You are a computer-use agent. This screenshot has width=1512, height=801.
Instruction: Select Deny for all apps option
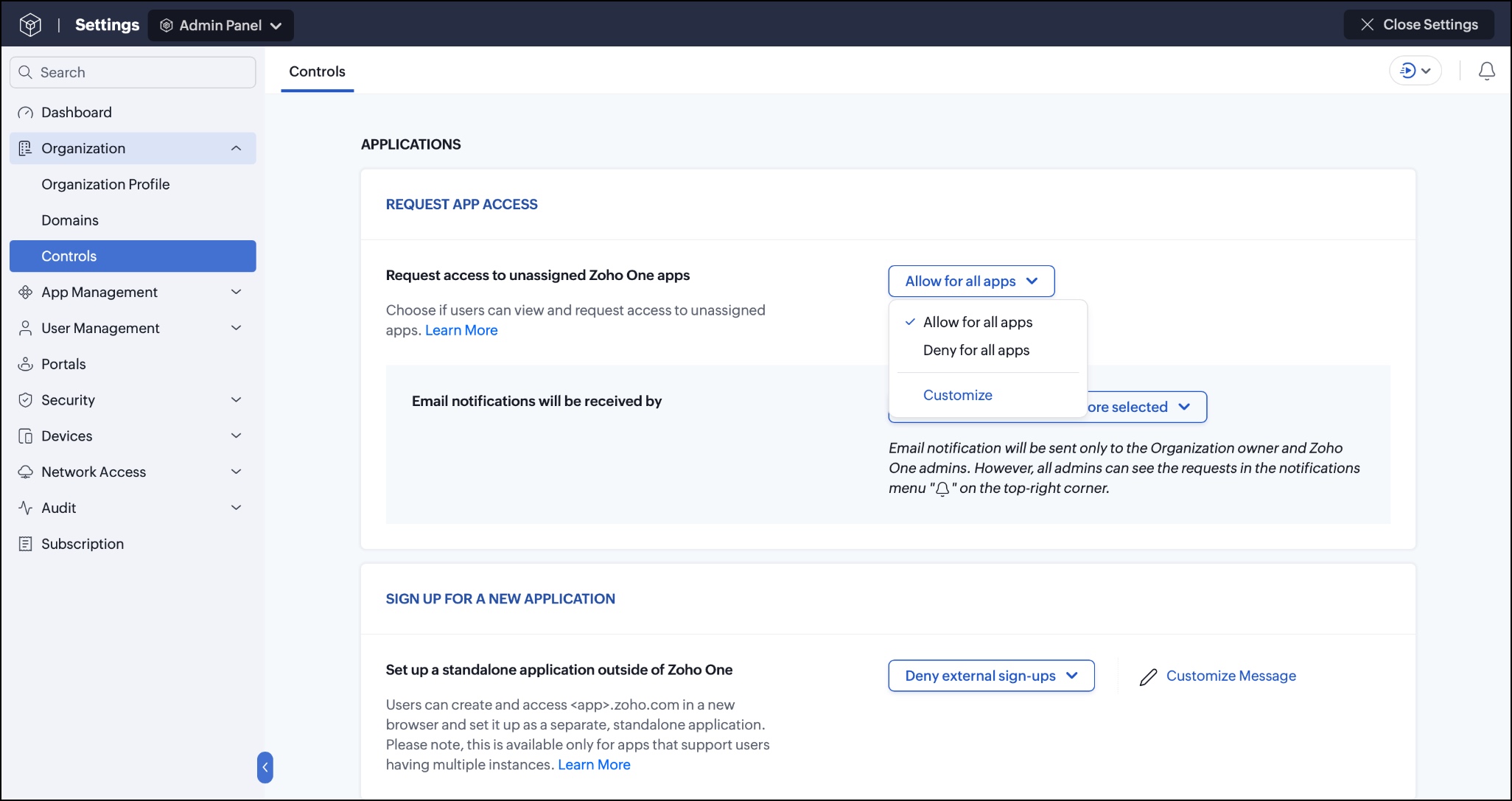pyautogui.click(x=976, y=350)
